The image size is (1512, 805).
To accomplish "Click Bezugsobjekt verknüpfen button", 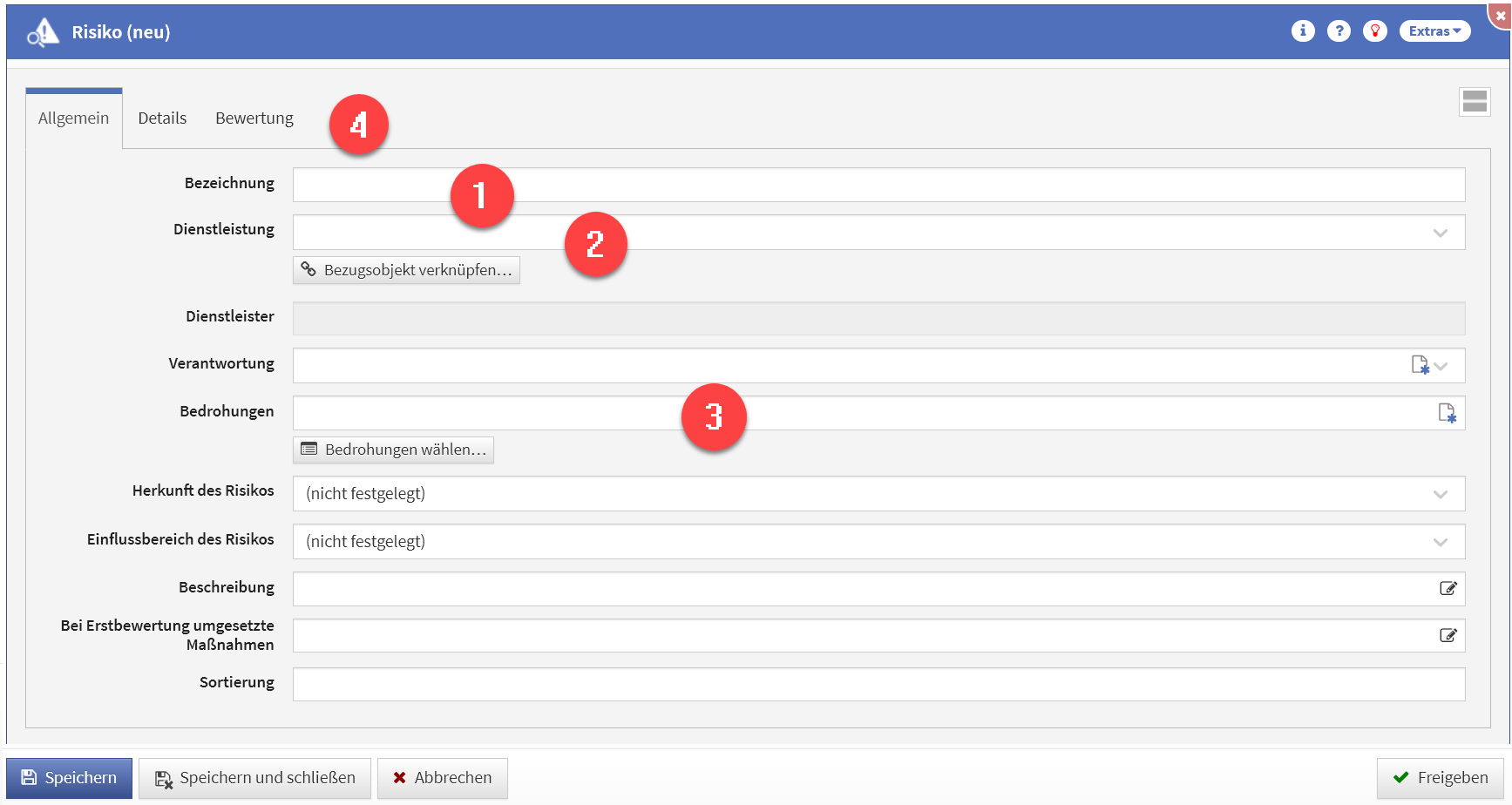I will [406, 270].
